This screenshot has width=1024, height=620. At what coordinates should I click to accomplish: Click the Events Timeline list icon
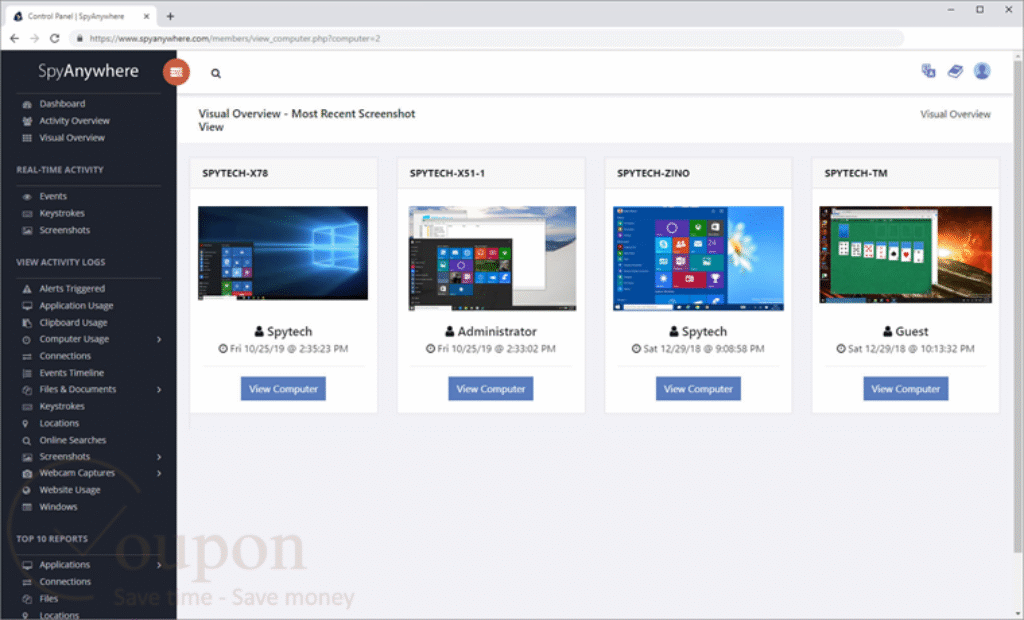[27, 374]
